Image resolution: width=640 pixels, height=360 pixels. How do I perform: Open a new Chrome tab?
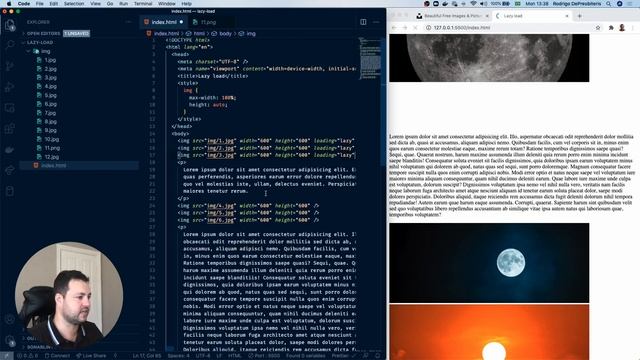pos(579,16)
